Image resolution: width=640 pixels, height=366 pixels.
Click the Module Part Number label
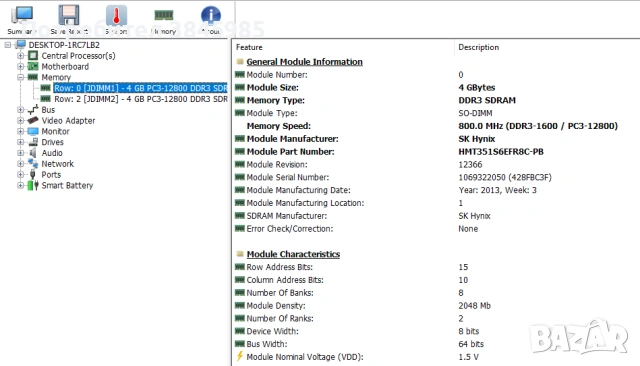(291, 152)
